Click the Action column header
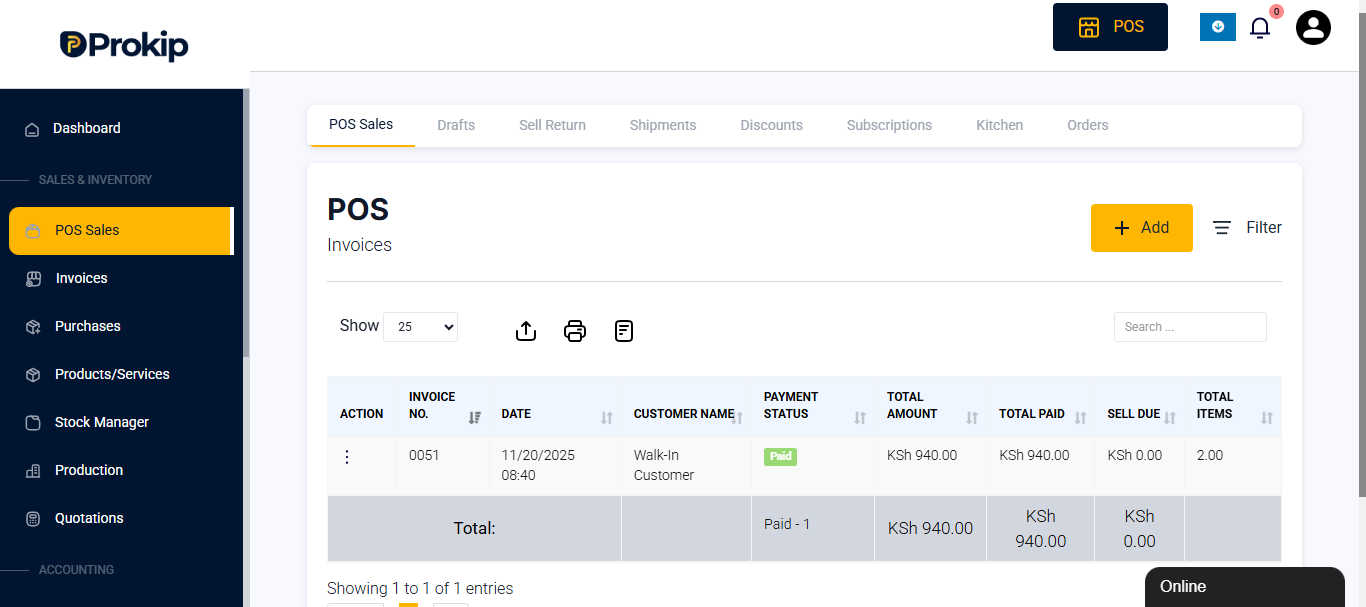1366x607 pixels. pyautogui.click(x=361, y=414)
